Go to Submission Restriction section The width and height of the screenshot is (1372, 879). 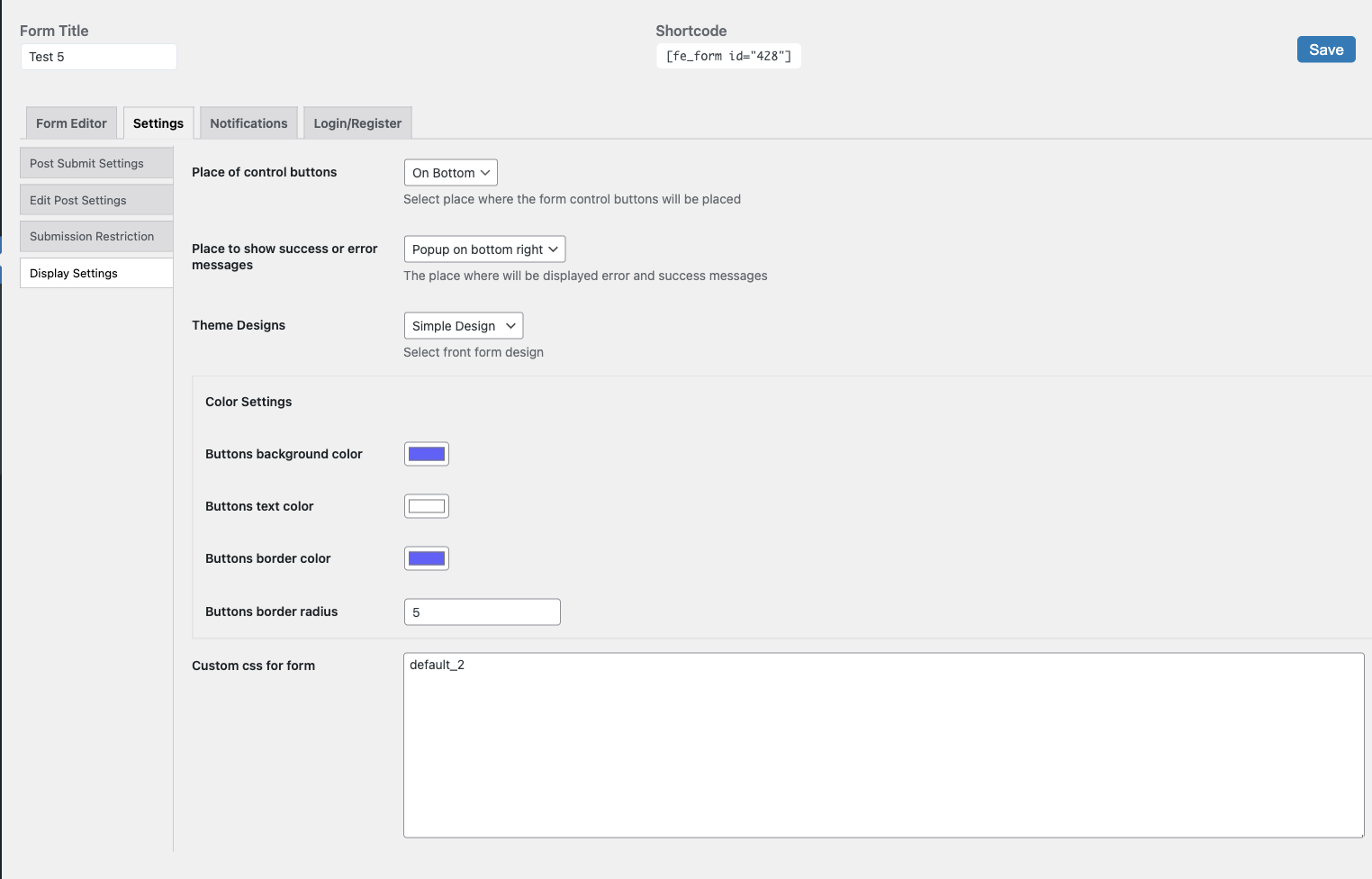pyautogui.click(x=96, y=236)
